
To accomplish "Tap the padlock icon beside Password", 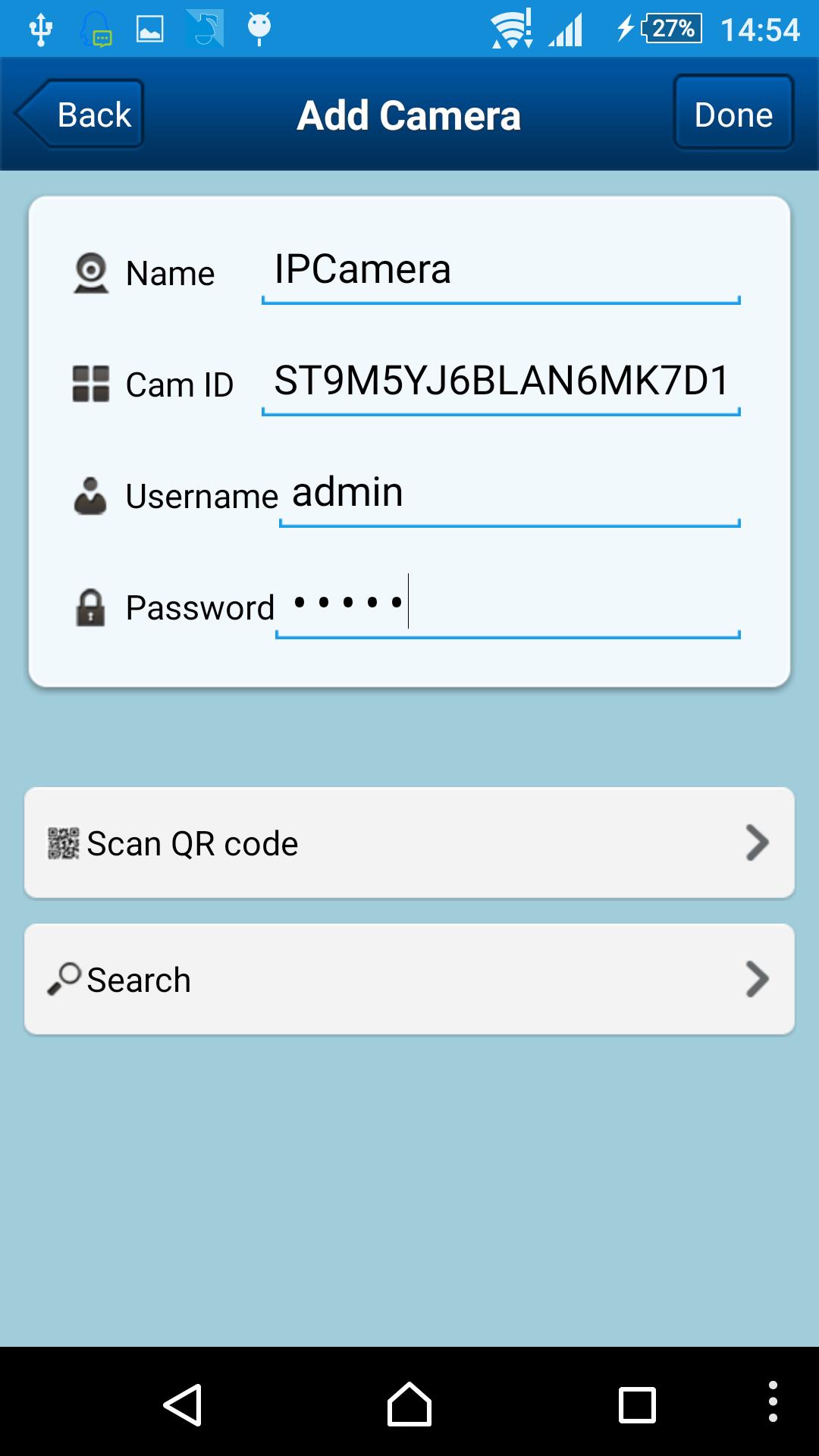I will [x=90, y=607].
